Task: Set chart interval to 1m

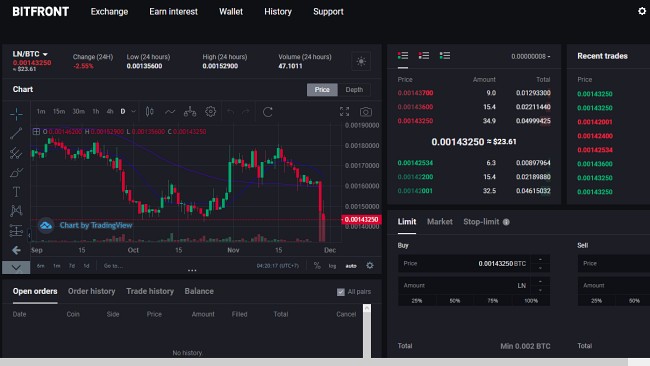Action: tap(41, 111)
